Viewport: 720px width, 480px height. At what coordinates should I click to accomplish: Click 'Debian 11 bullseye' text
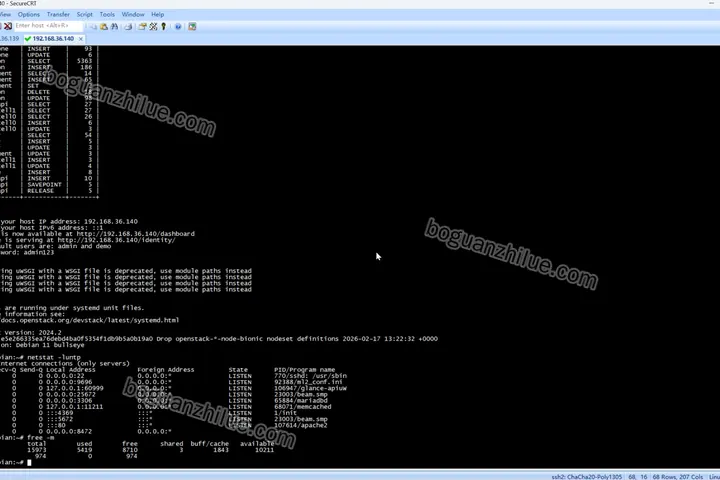point(50,345)
